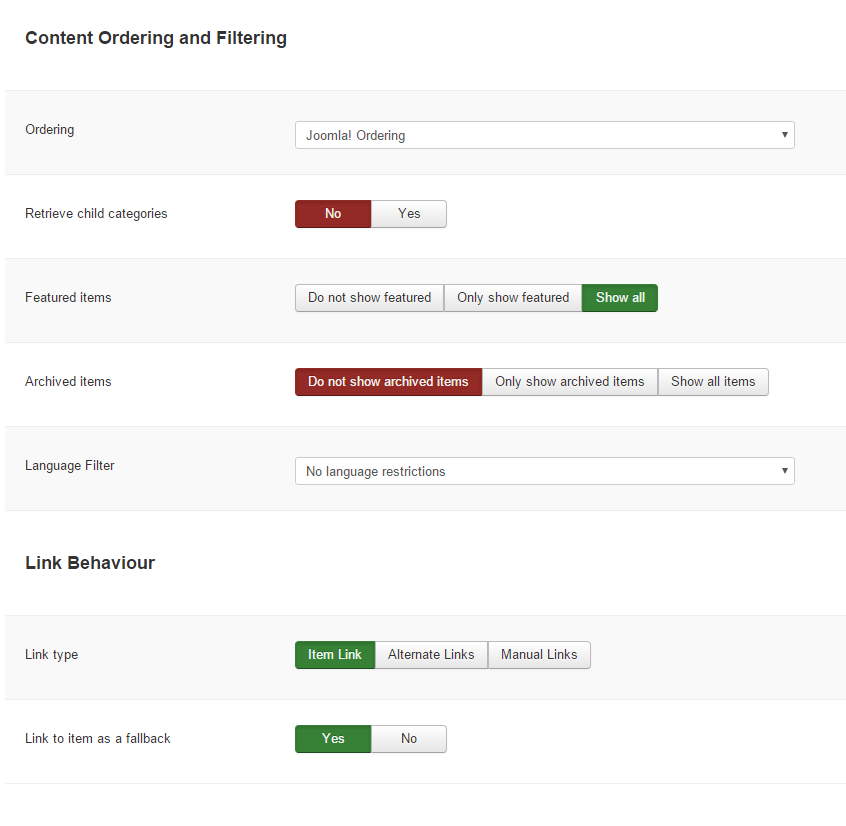Click No language restrictions select box
Image resolution: width=846 pixels, height=826 pixels.
(544, 471)
